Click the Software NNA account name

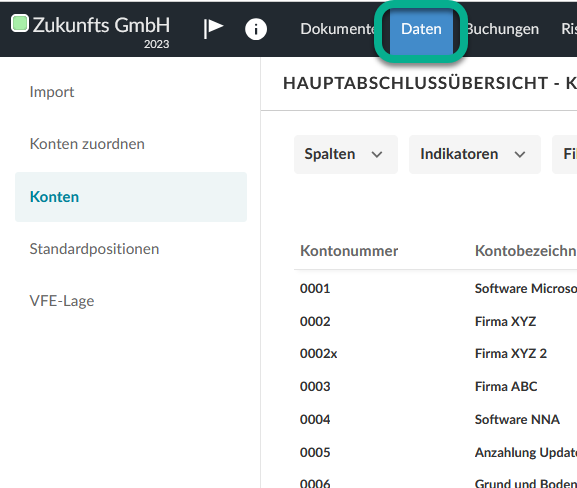[517, 420]
